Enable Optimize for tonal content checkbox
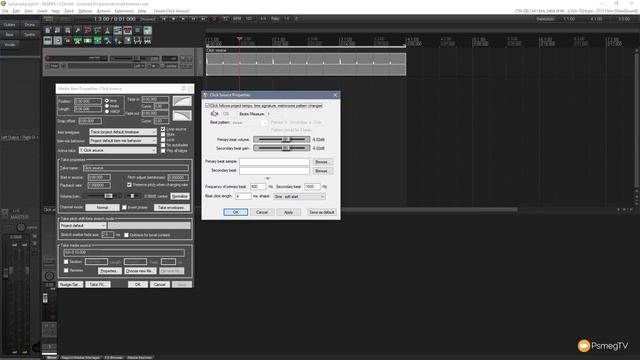The width and height of the screenshot is (640, 360). pos(127,235)
